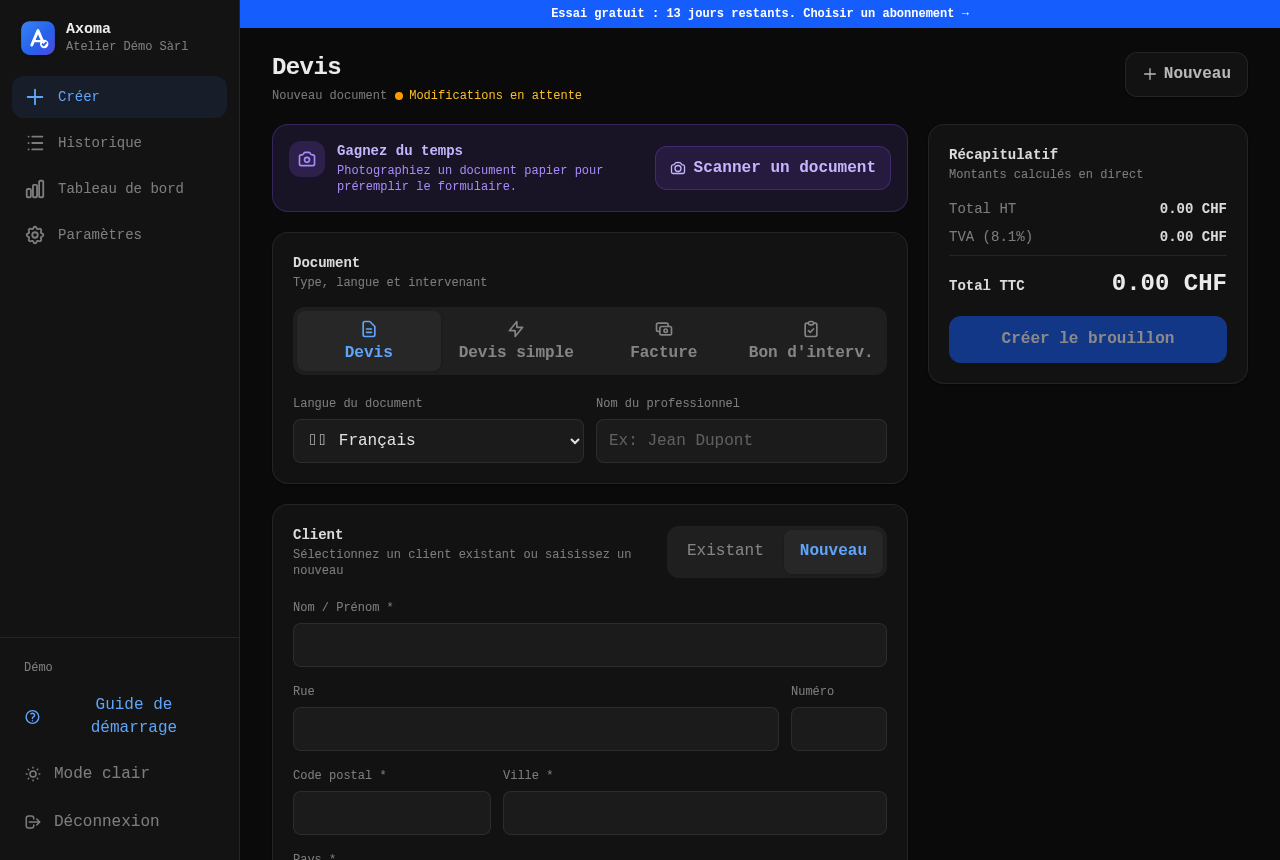Image resolution: width=1280 pixels, height=860 pixels.
Task: Focus the Rue input field
Action: [x=536, y=729]
